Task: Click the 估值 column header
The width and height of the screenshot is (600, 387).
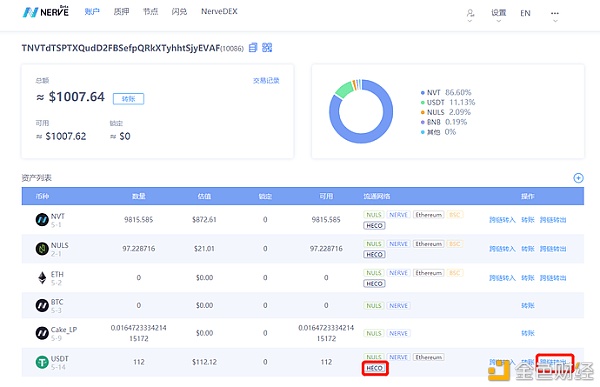Action: (x=204, y=196)
